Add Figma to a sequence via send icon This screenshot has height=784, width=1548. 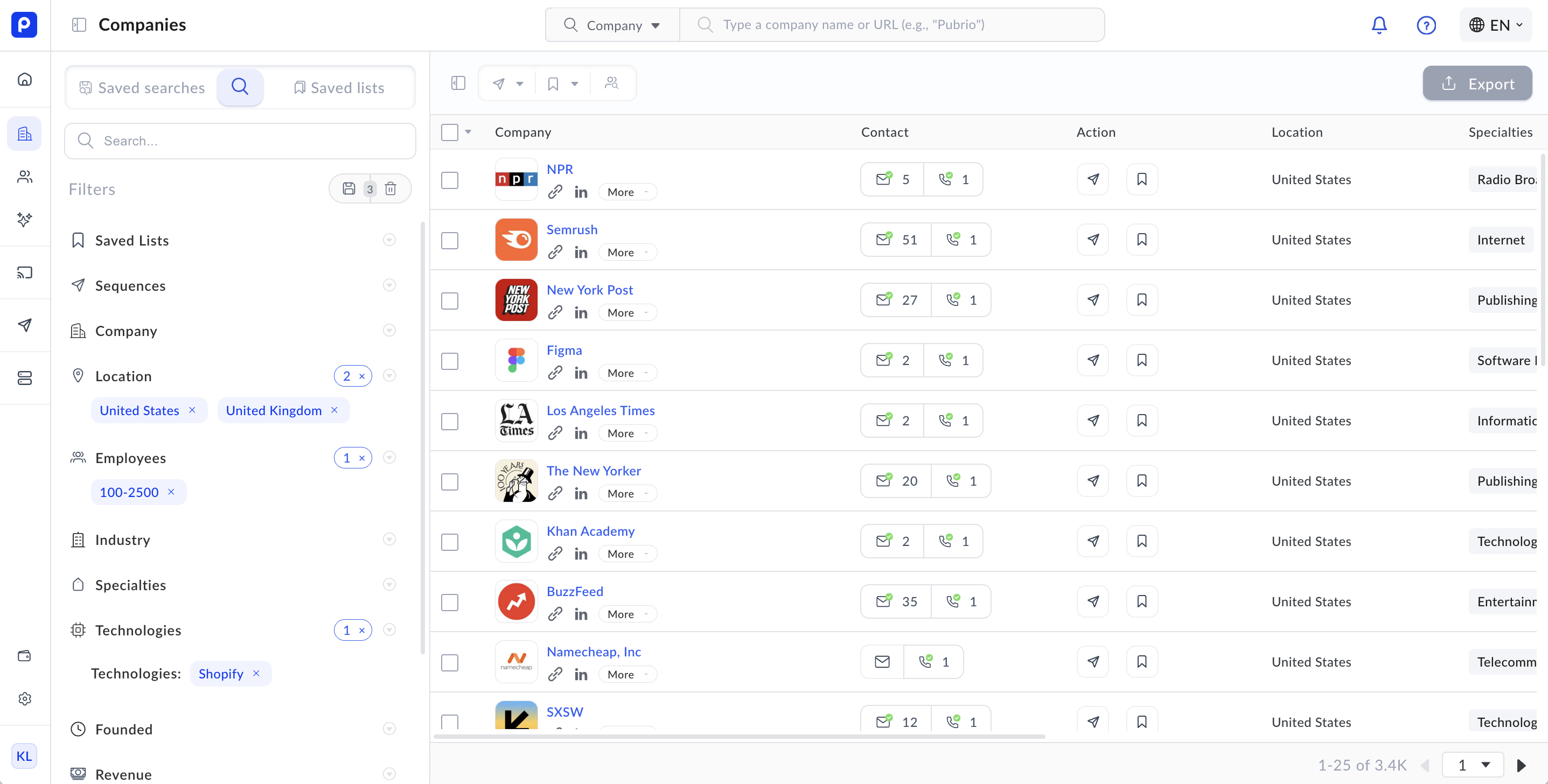click(1093, 360)
